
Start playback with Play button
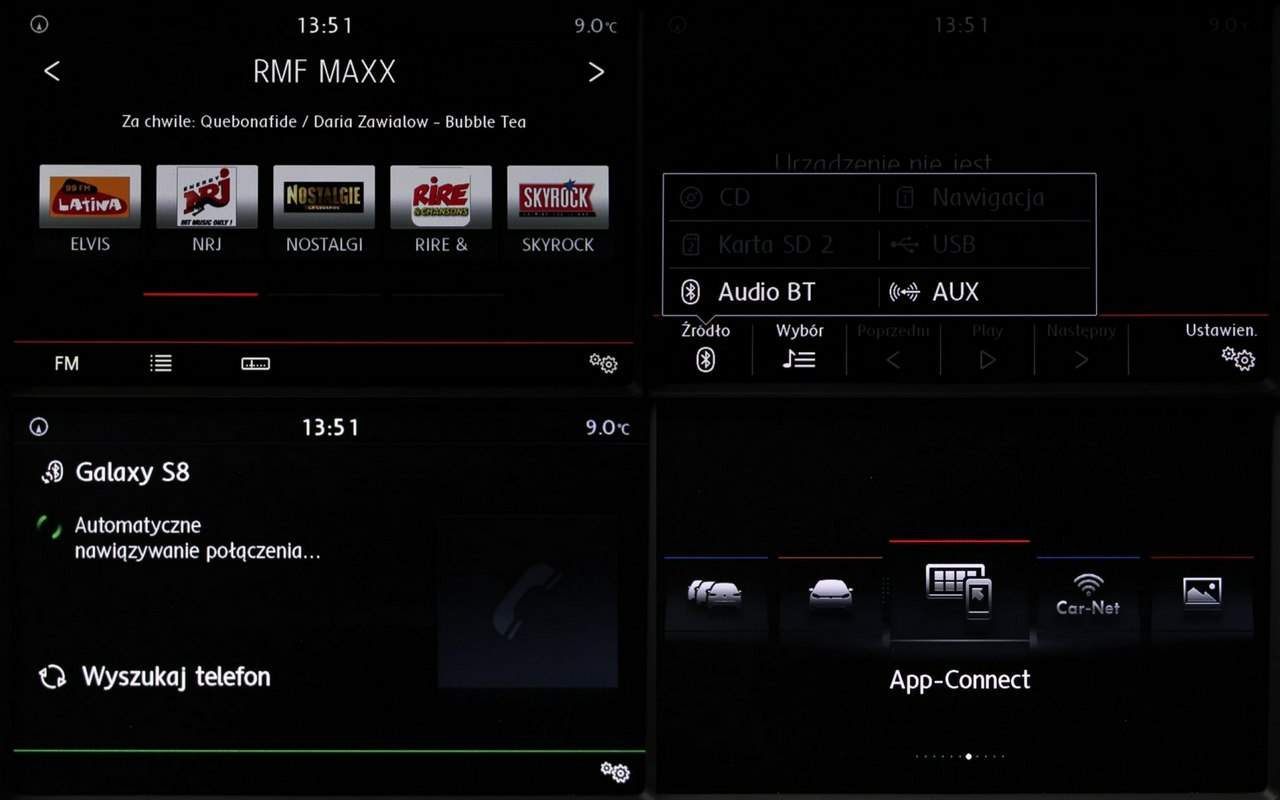click(987, 347)
